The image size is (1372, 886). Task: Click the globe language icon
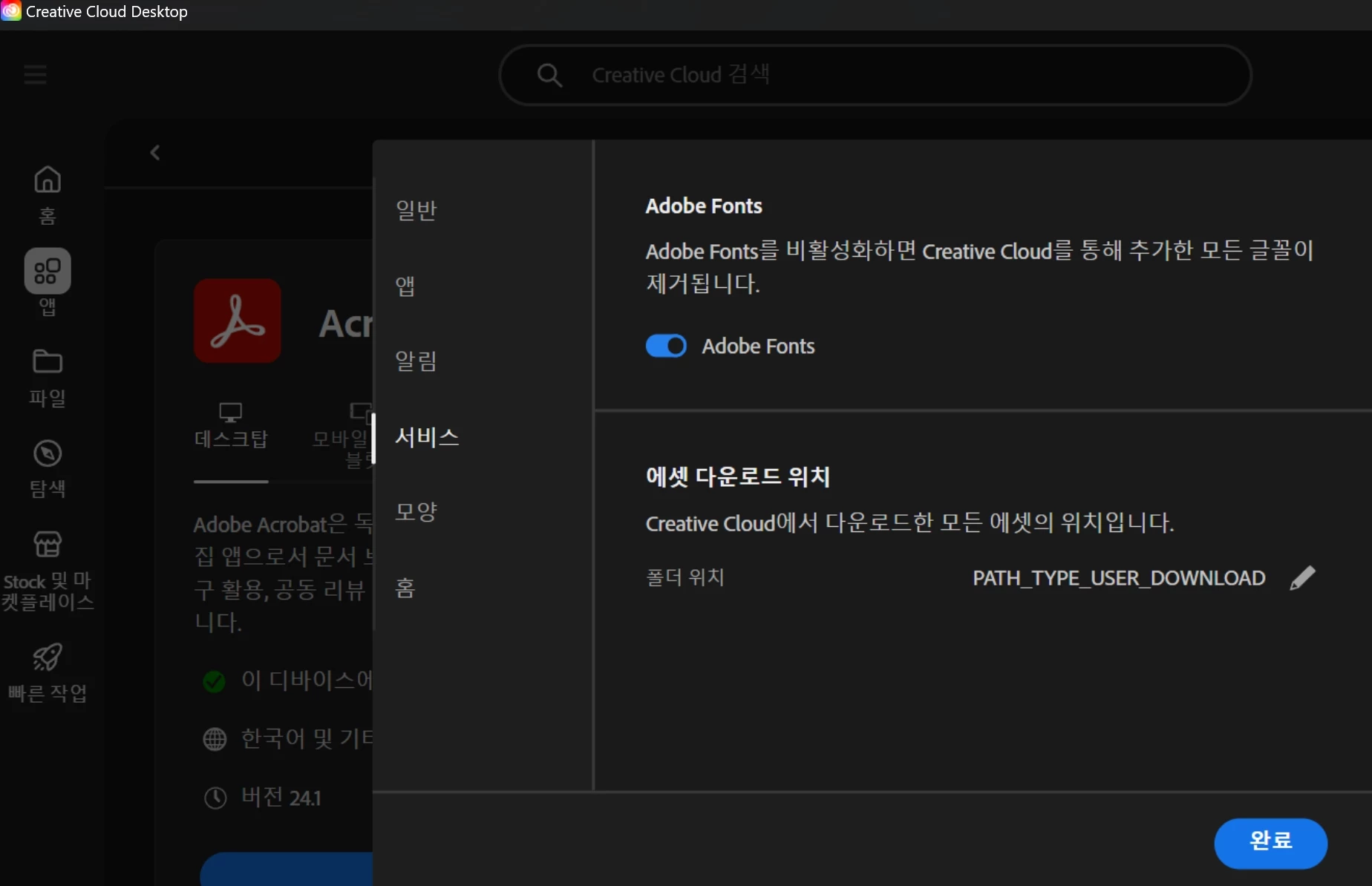click(215, 739)
